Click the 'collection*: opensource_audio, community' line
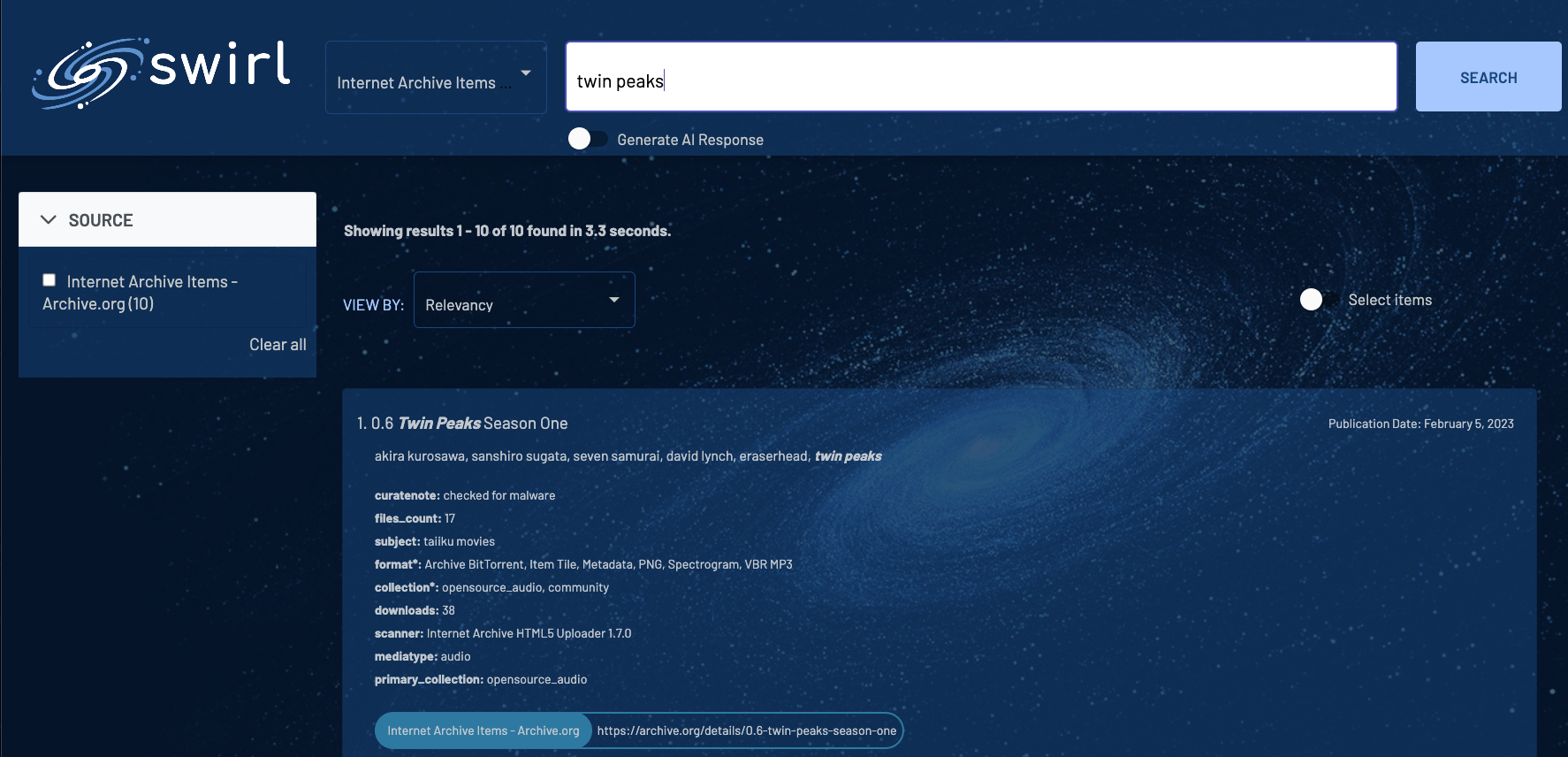The width and height of the screenshot is (1568, 757). point(492,587)
